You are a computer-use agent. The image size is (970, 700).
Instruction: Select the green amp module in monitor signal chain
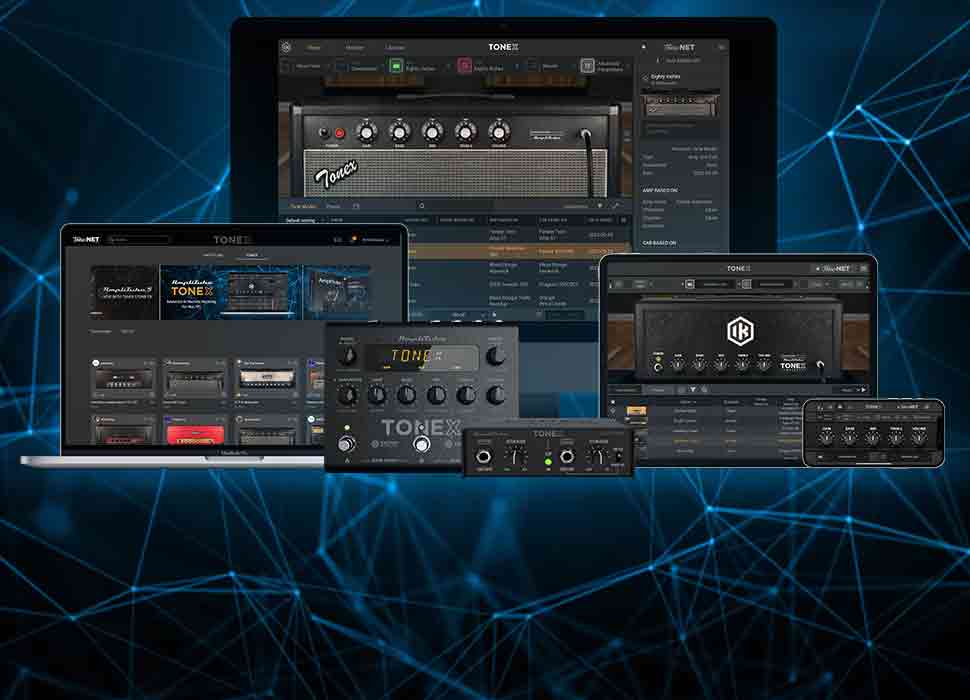[x=396, y=66]
